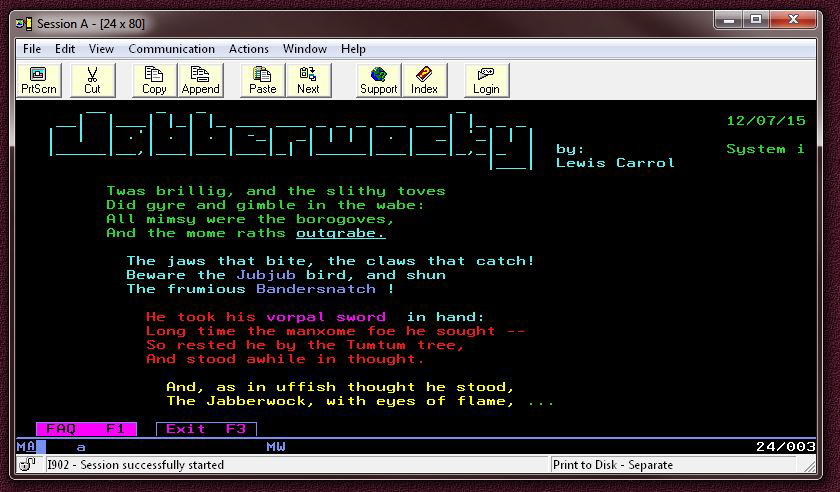Click the magenta words 'vorpal sword'
The width and height of the screenshot is (840, 492).
tap(326, 317)
